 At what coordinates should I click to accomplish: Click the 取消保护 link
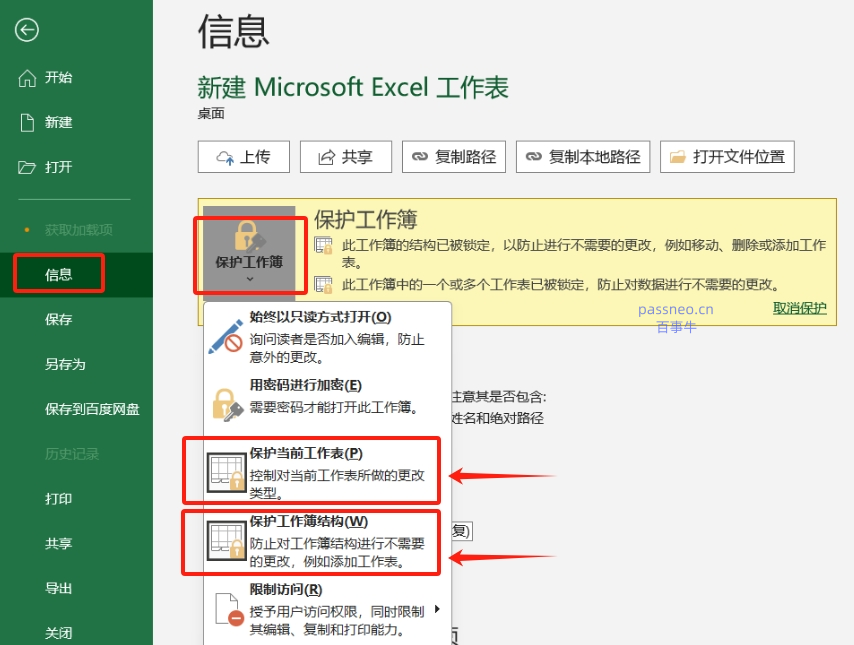[800, 308]
